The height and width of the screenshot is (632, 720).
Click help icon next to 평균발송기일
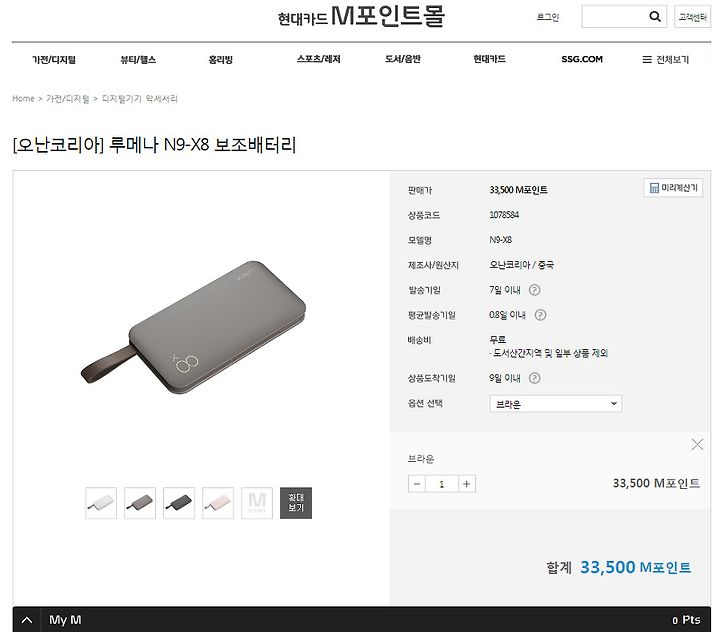coord(540,315)
